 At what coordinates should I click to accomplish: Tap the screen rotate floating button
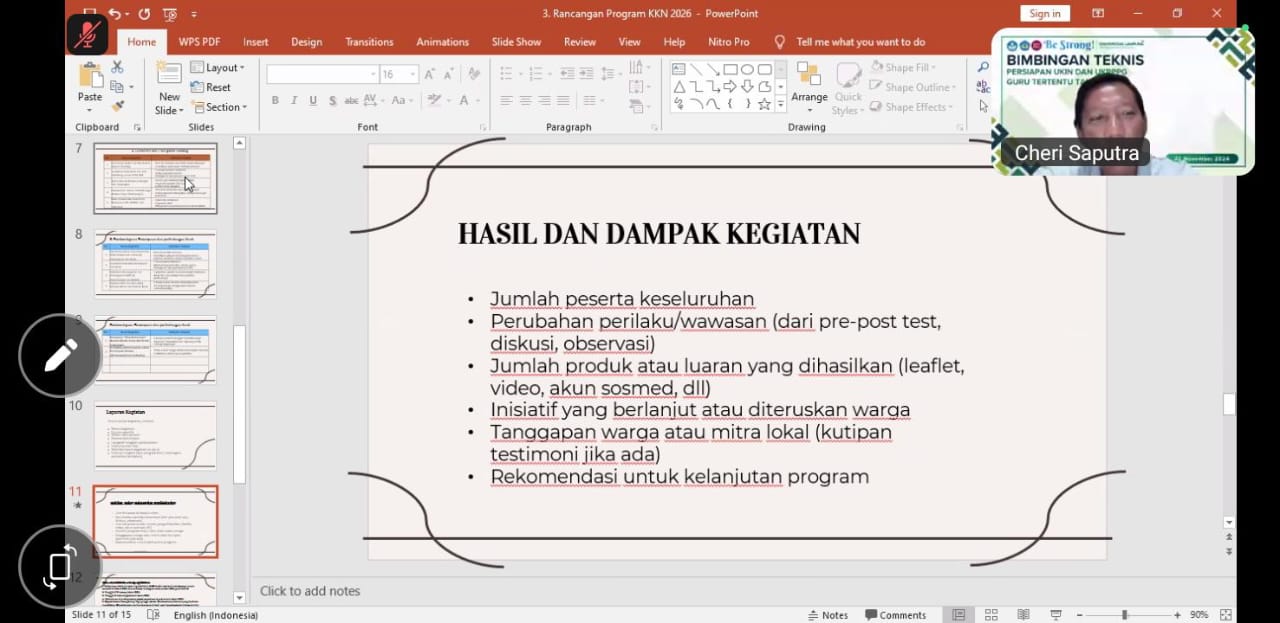pyautogui.click(x=60, y=565)
